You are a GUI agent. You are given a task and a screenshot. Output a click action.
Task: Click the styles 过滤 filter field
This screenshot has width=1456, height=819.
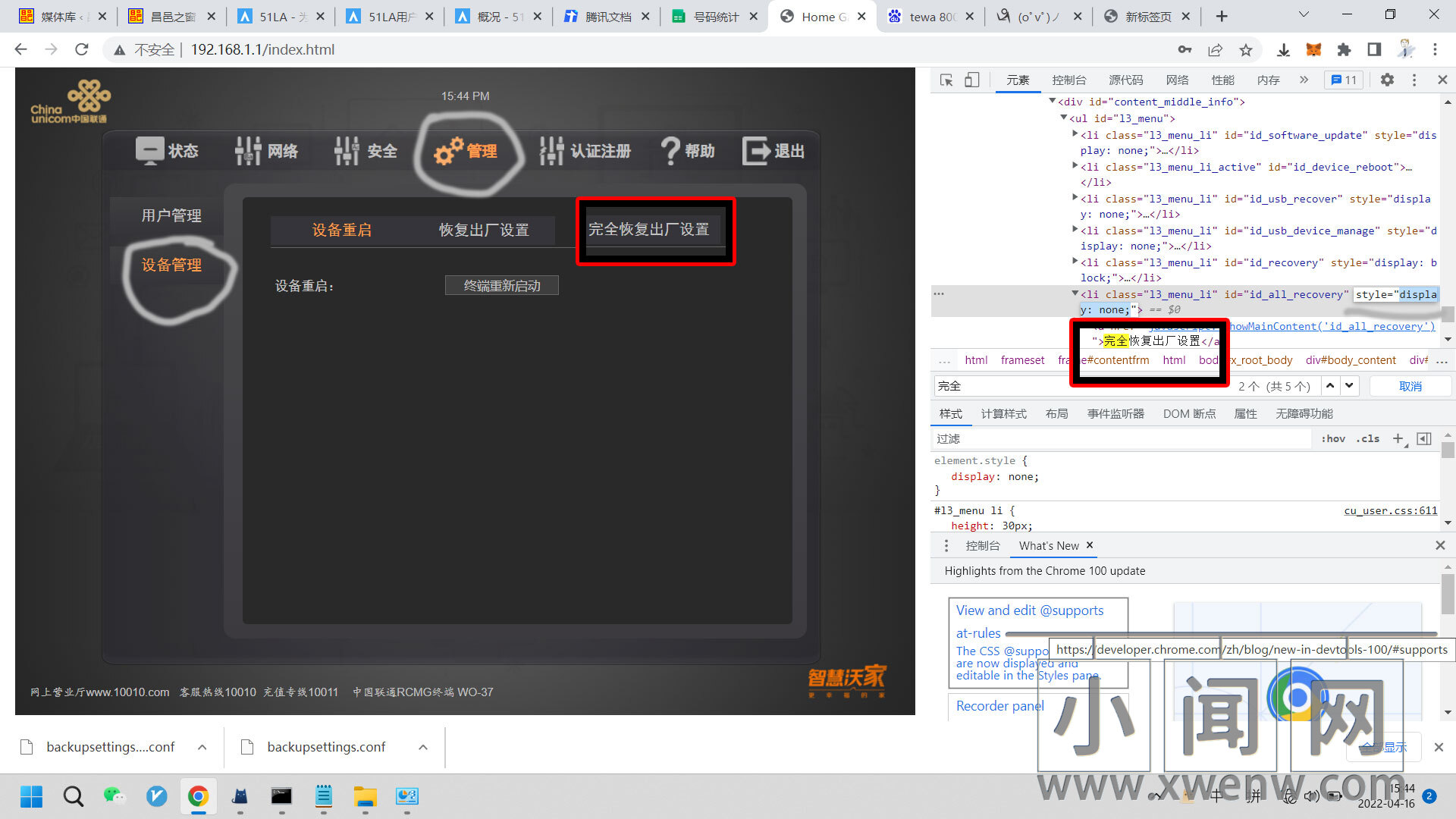tap(1122, 439)
